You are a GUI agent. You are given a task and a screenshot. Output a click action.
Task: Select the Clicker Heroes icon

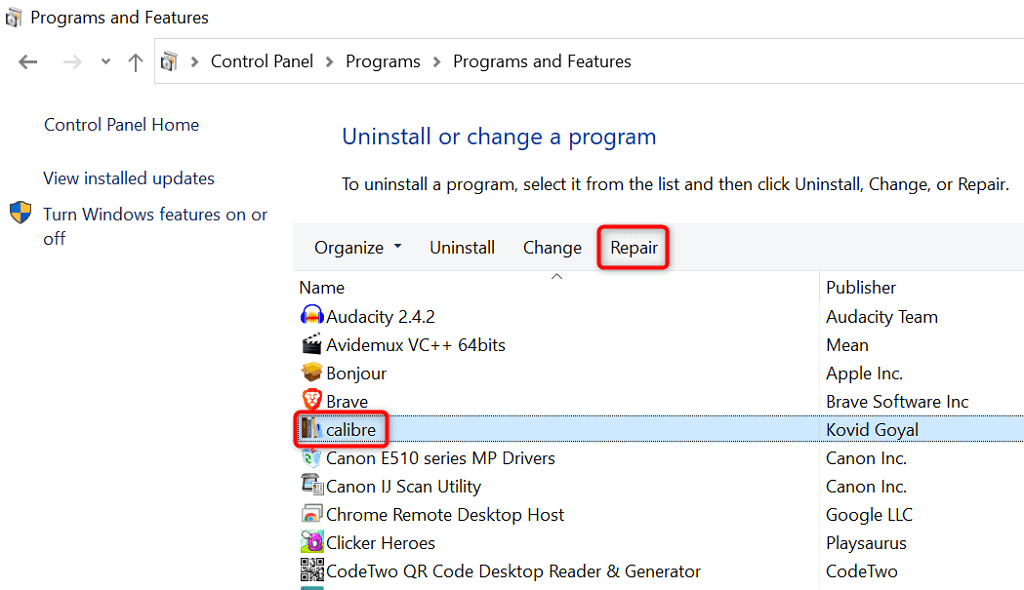pos(312,543)
